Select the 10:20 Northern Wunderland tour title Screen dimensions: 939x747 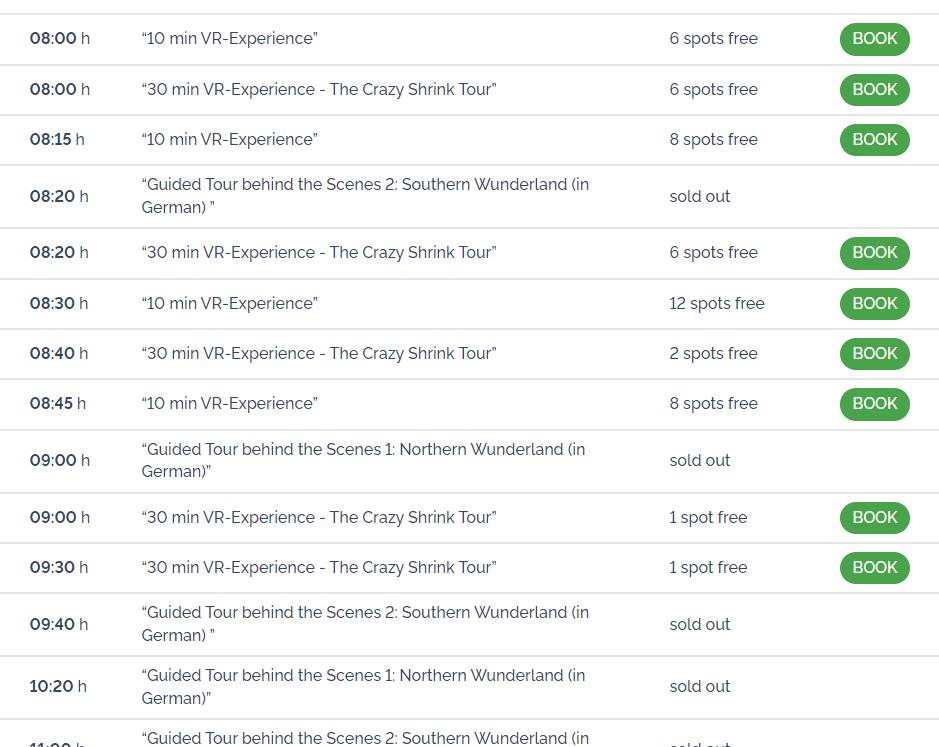pos(363,686)
